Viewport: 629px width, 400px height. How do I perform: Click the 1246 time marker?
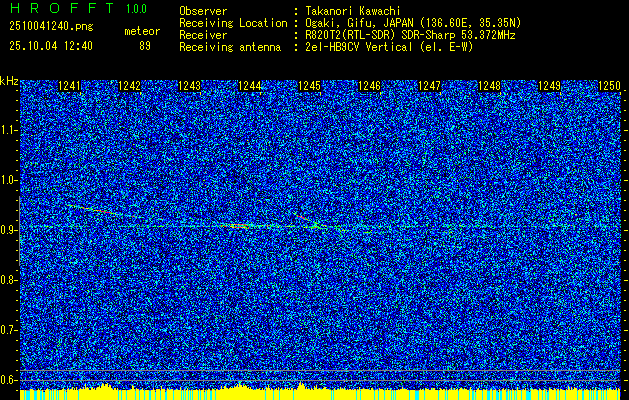coord(369,86)
